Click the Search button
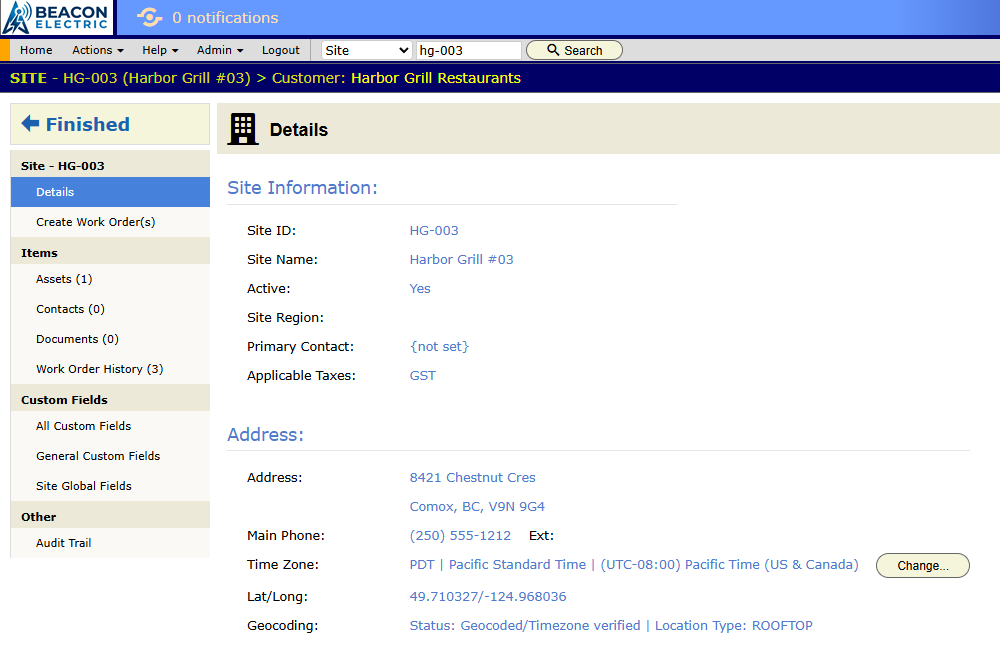This screenshot has height=650, width=1000. pyautogui.click(x=574, y=50)
